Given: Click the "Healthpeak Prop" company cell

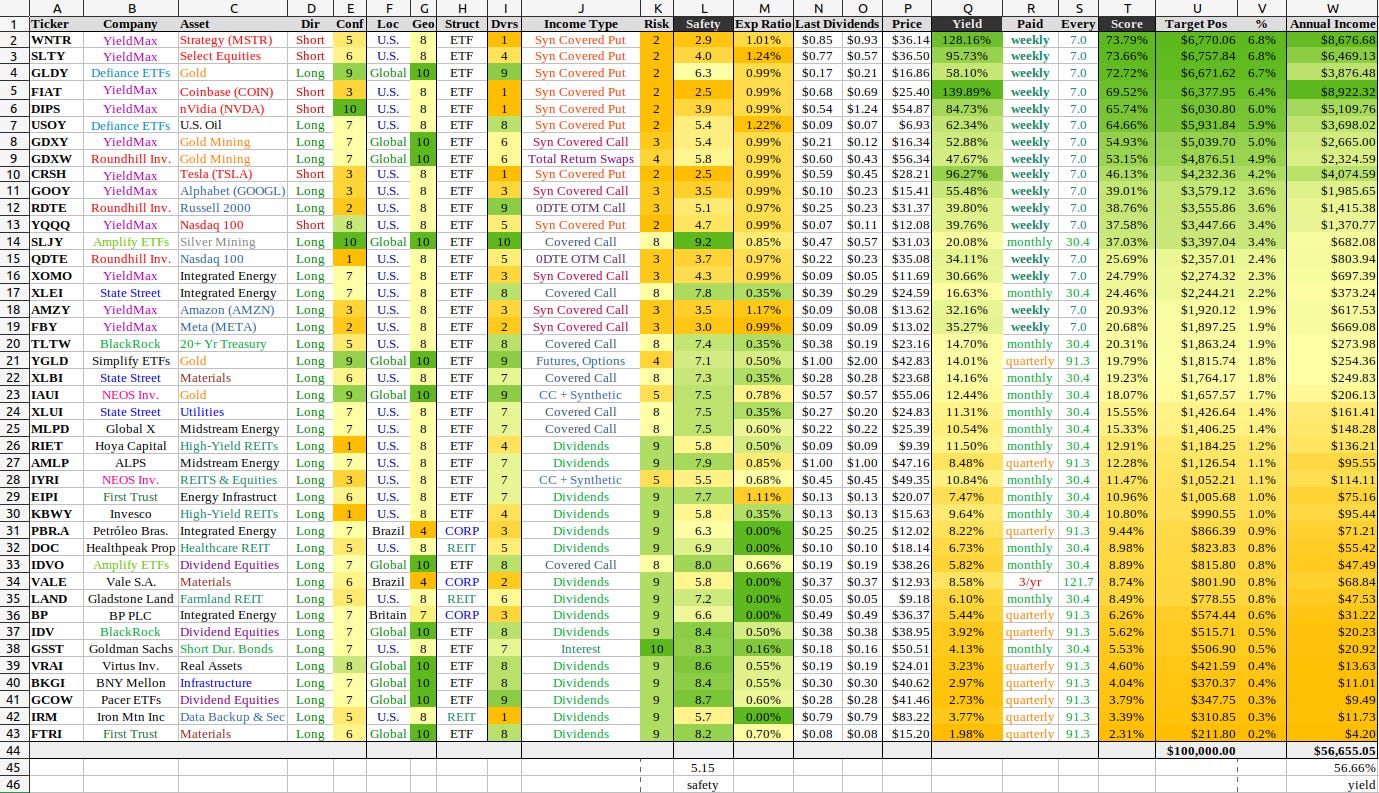Looking at the screenshot, I should point(131,548).
